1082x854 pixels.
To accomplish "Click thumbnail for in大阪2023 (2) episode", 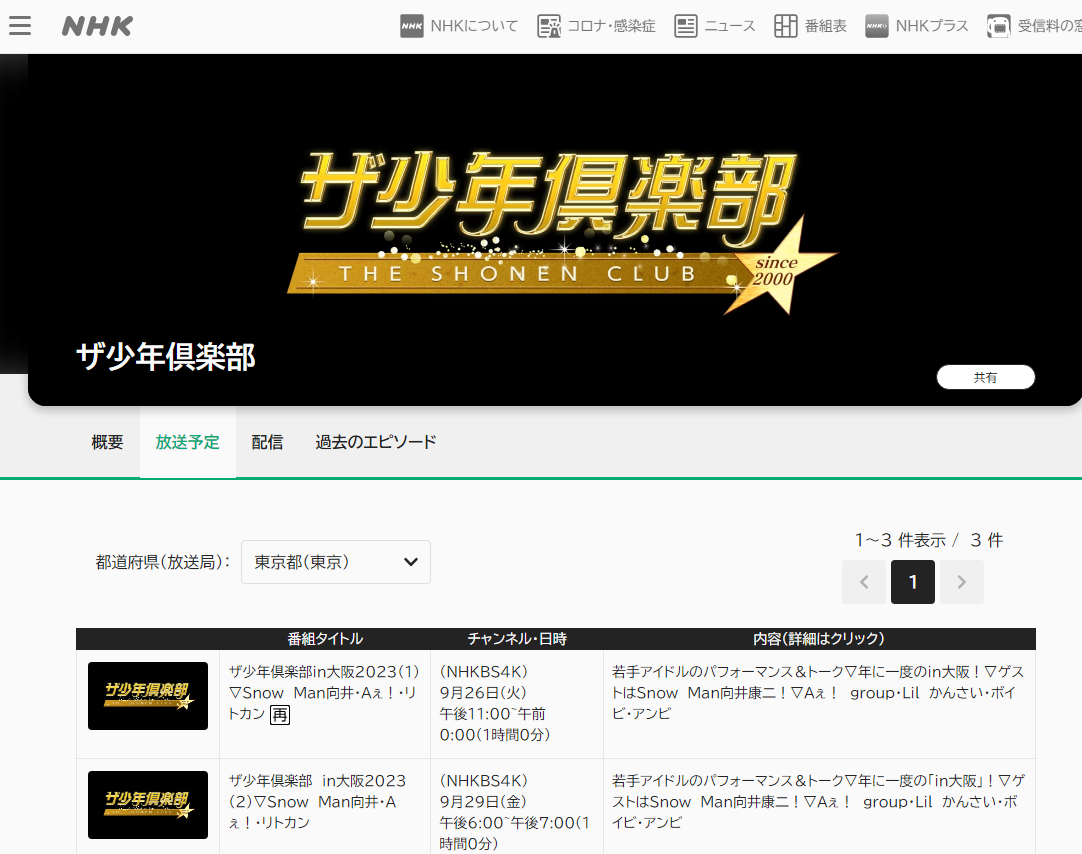I will tap(148, 805).
